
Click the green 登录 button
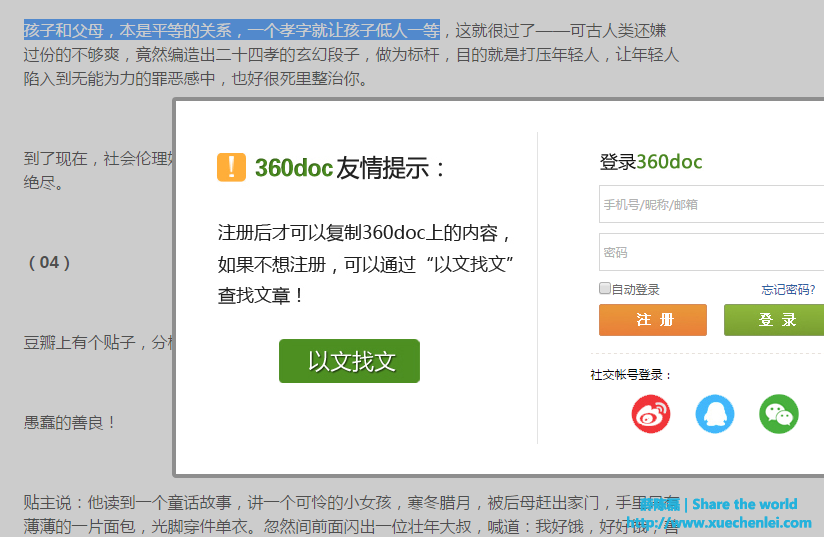pos(774,319)
